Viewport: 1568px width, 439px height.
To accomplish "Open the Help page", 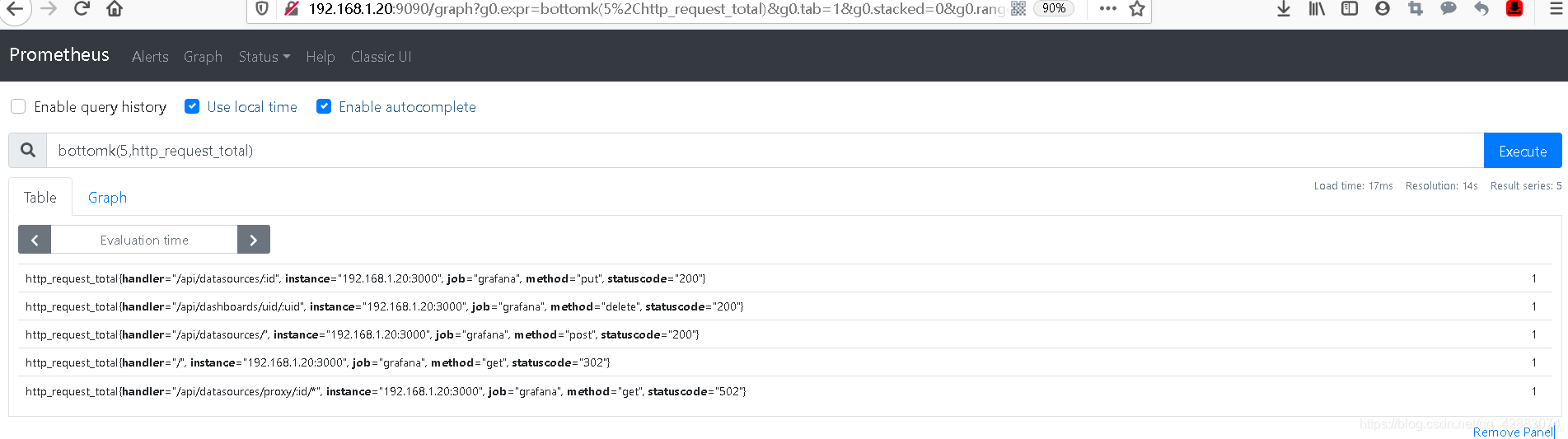I will click(321, 56).
